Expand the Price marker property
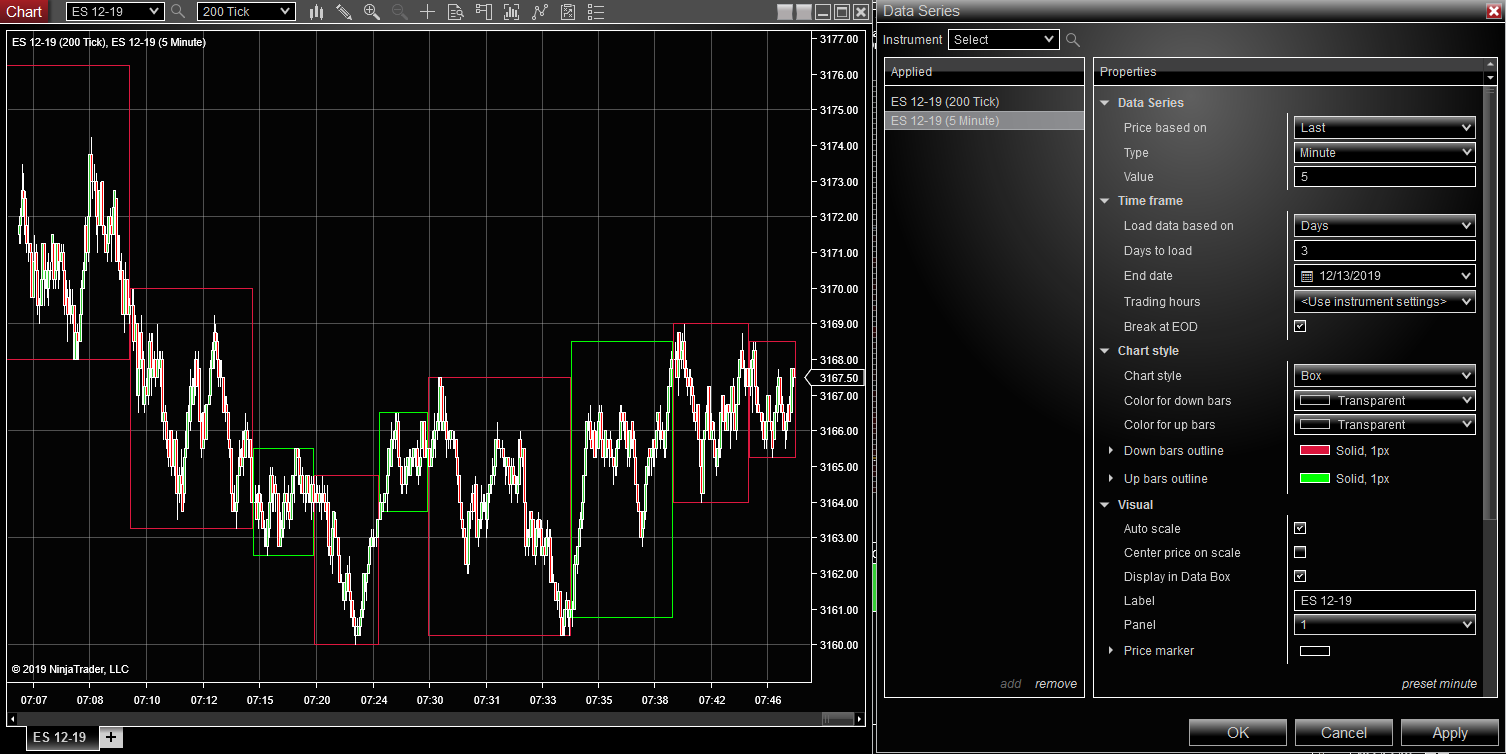Screen dimensions: 1506x754 [x=1111, y=651]
